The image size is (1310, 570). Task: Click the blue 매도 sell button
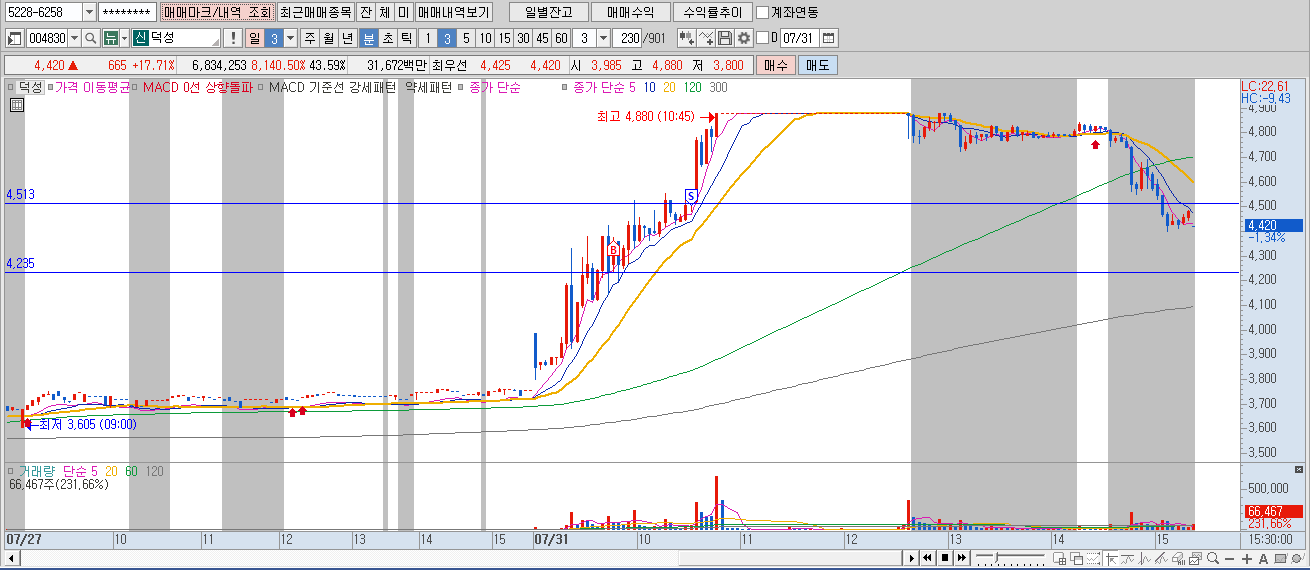coord(817,65)
